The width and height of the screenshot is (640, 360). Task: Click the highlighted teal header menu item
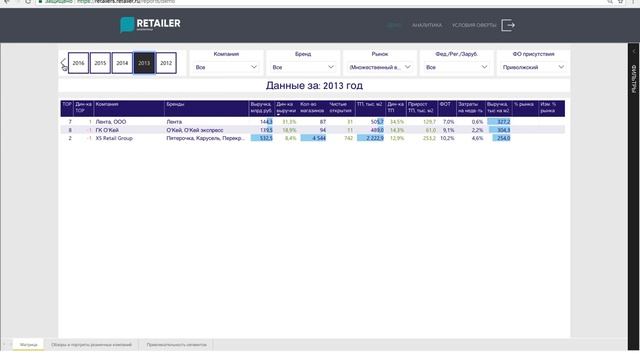pyautogui.click(x=394, y=25)
